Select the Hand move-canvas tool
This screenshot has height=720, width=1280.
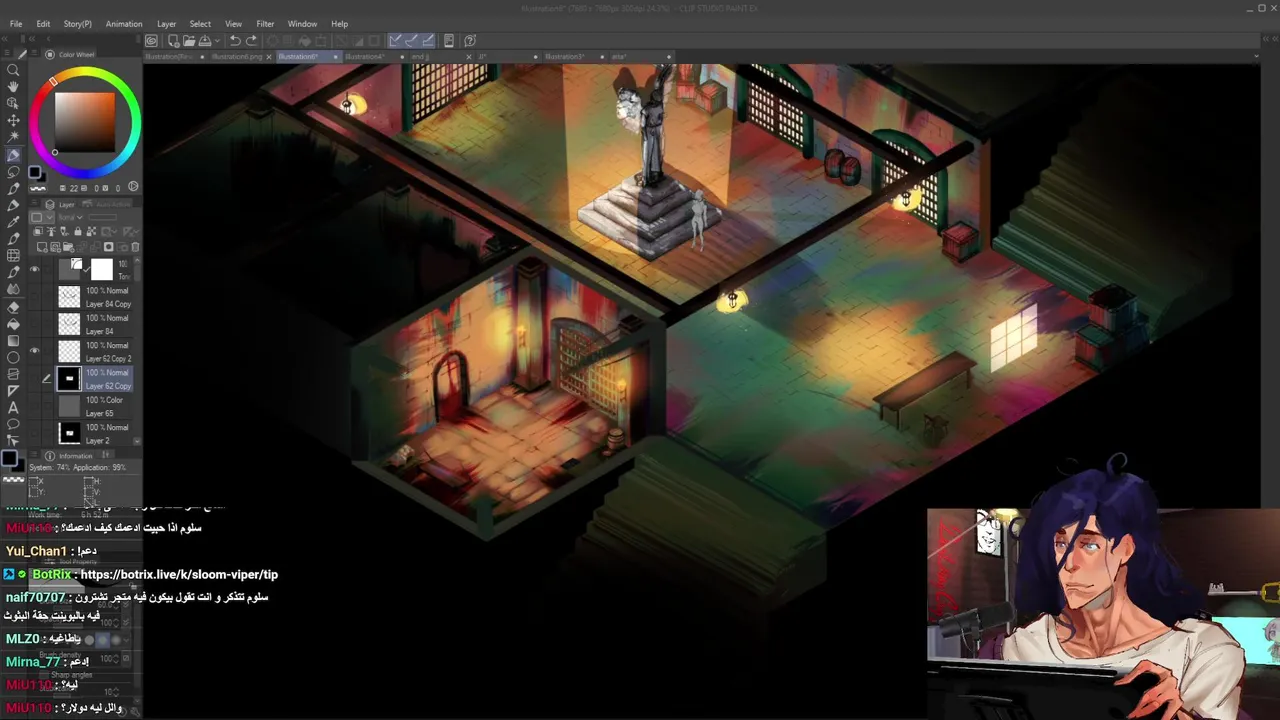pos(13,87)
